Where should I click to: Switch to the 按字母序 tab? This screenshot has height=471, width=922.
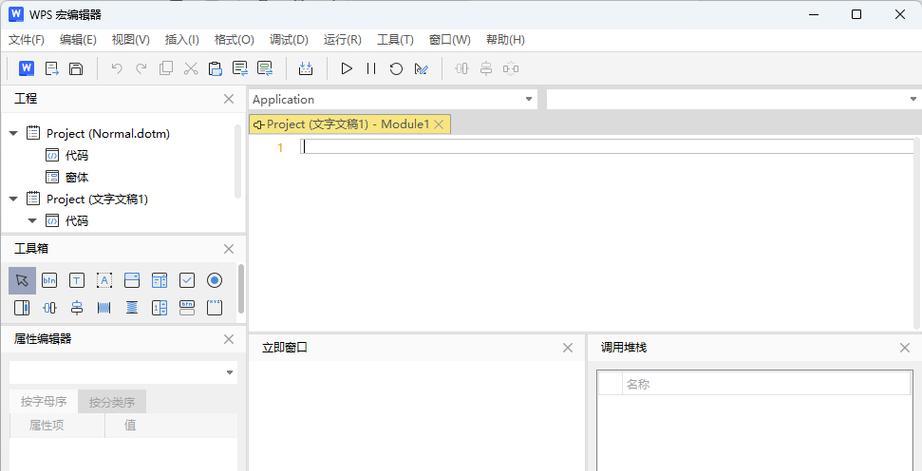44,402
